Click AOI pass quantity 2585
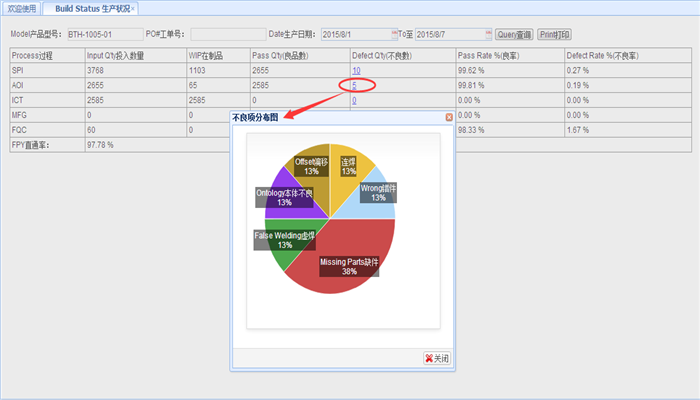Image resolution: width=700 pixels, height=400 pixels. pos(261,85)
